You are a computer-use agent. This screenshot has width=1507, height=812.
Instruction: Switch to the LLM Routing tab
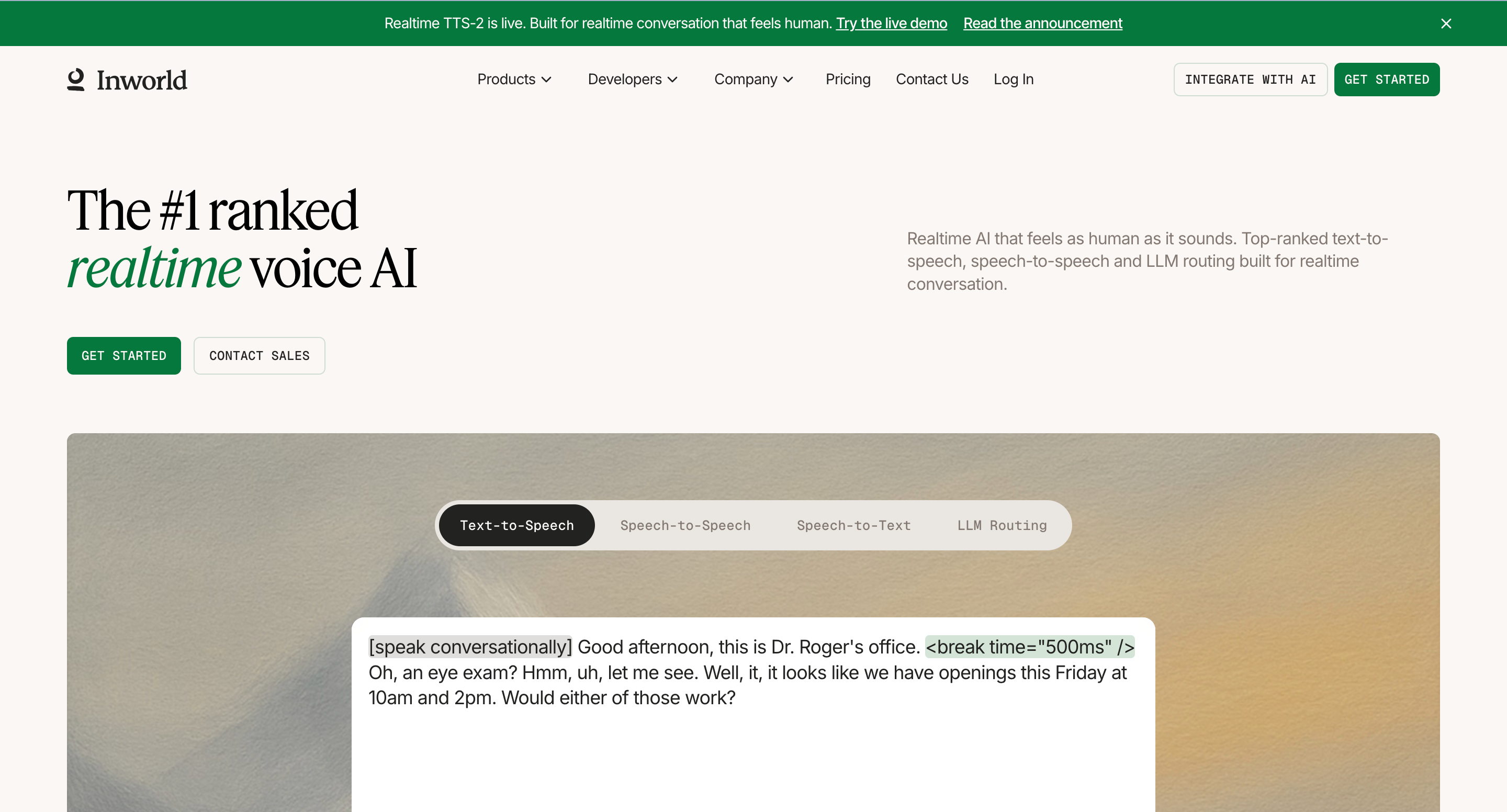[1002, 525]
